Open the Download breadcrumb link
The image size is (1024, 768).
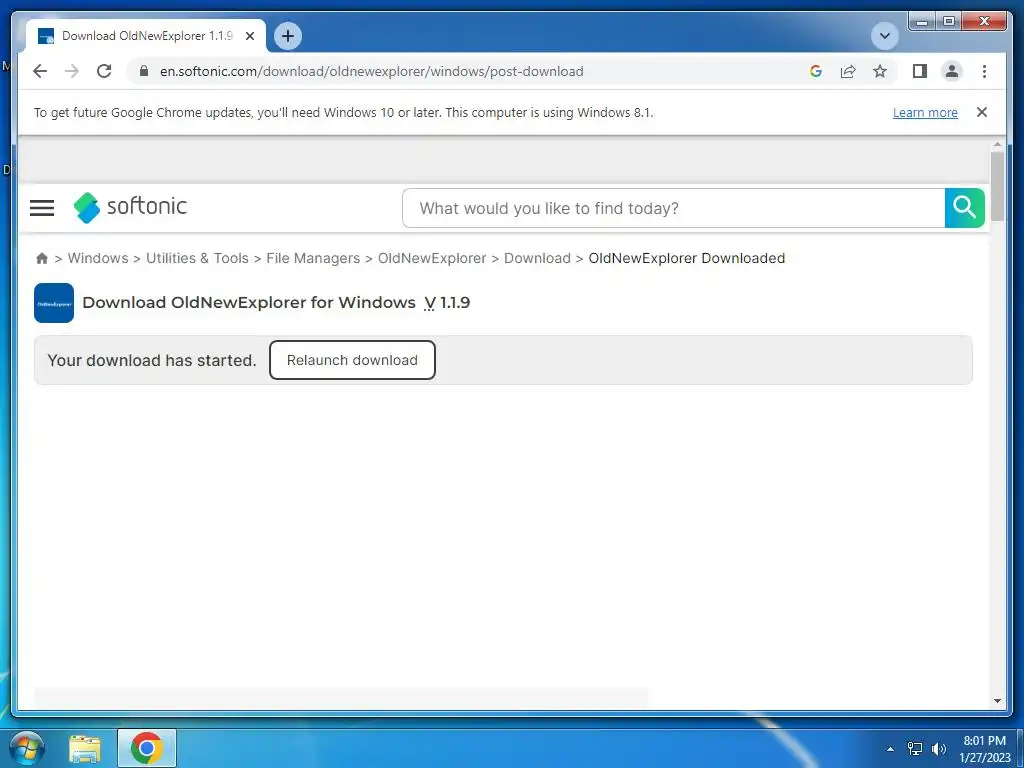coord(537,258)
